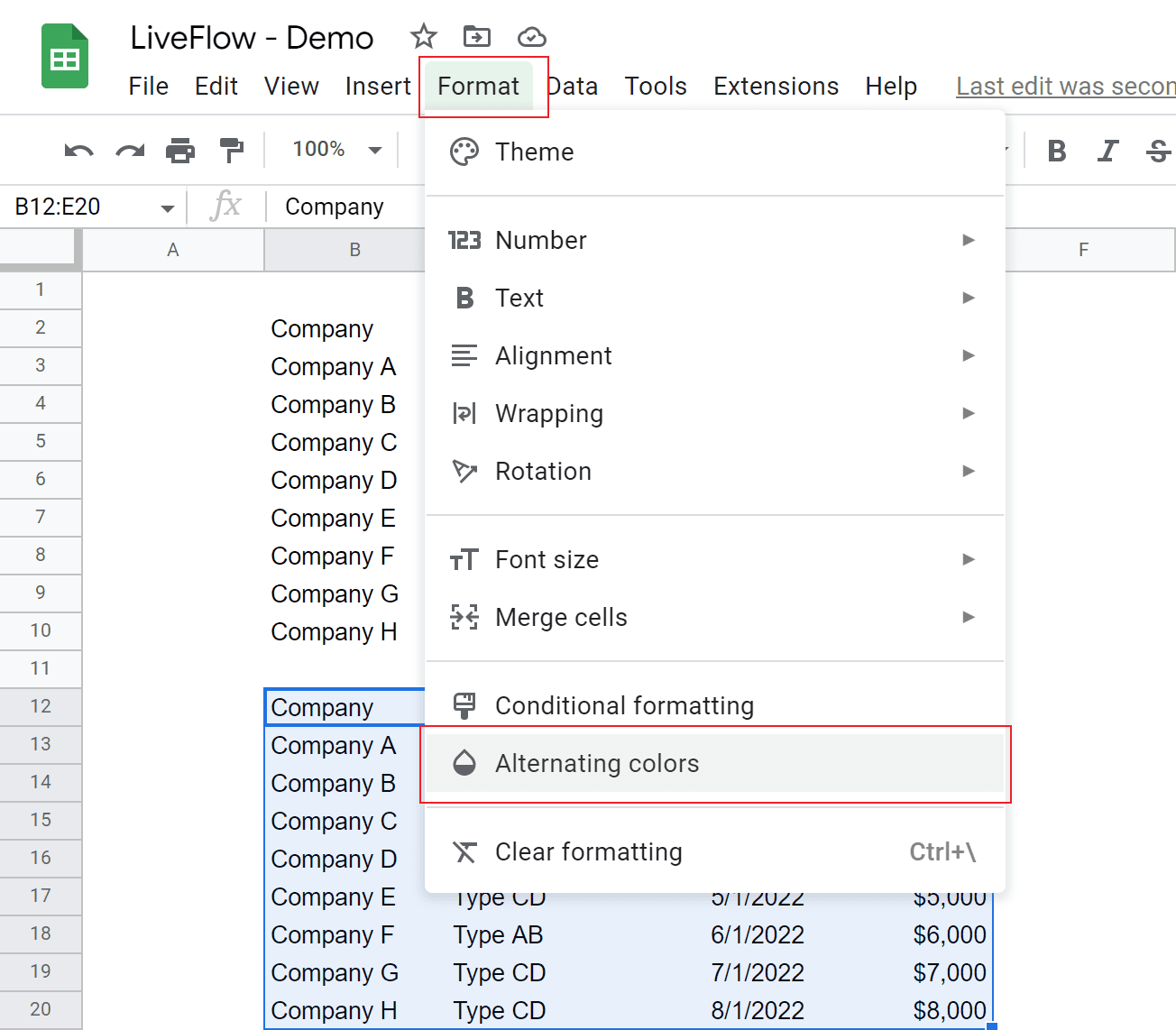Click cell 7/1/2022
Screen dimensions: 1176x1030
(x=758, y=973)
